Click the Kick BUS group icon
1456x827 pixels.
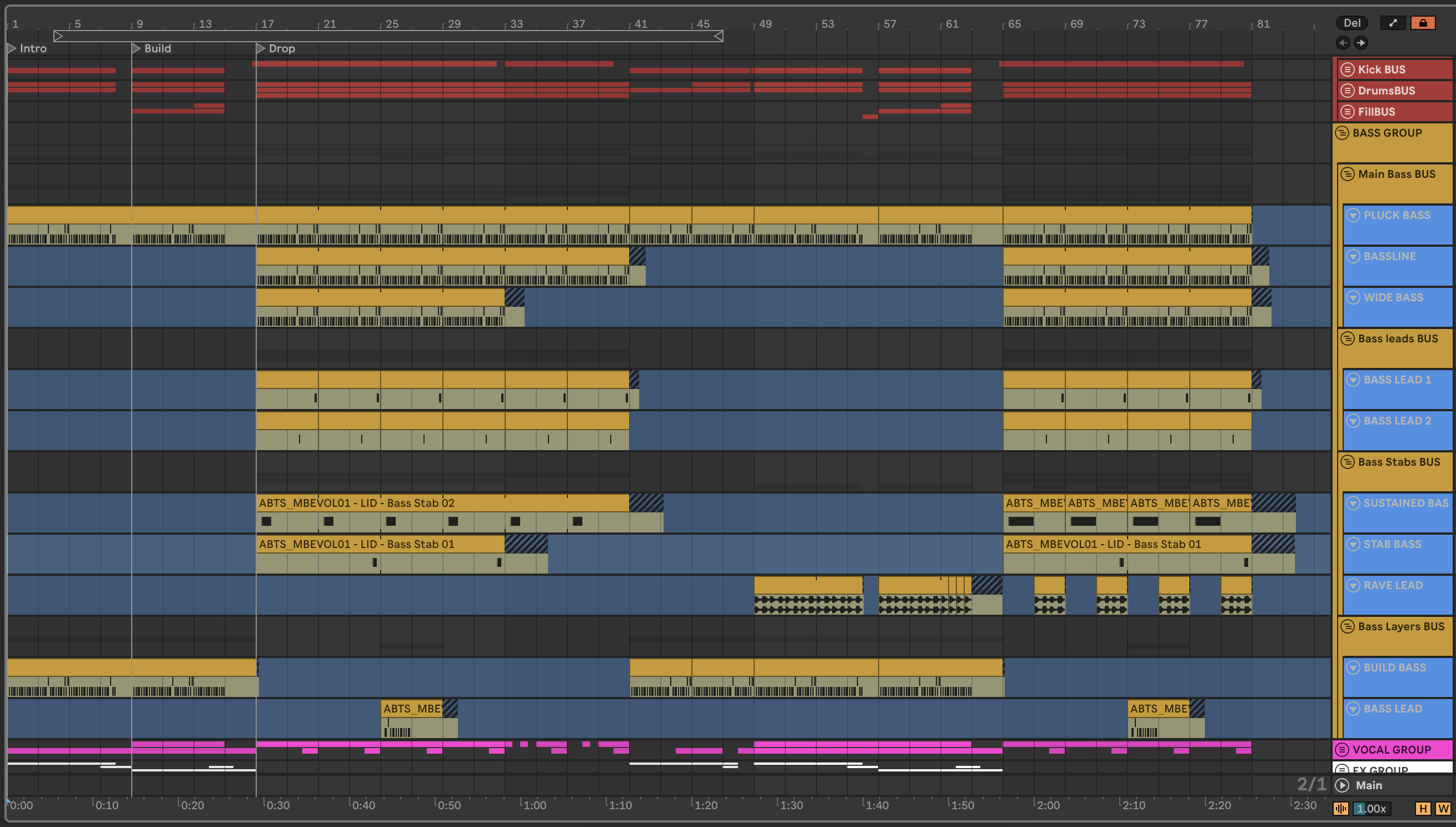pyautogui.click(x=1348, y=69)
